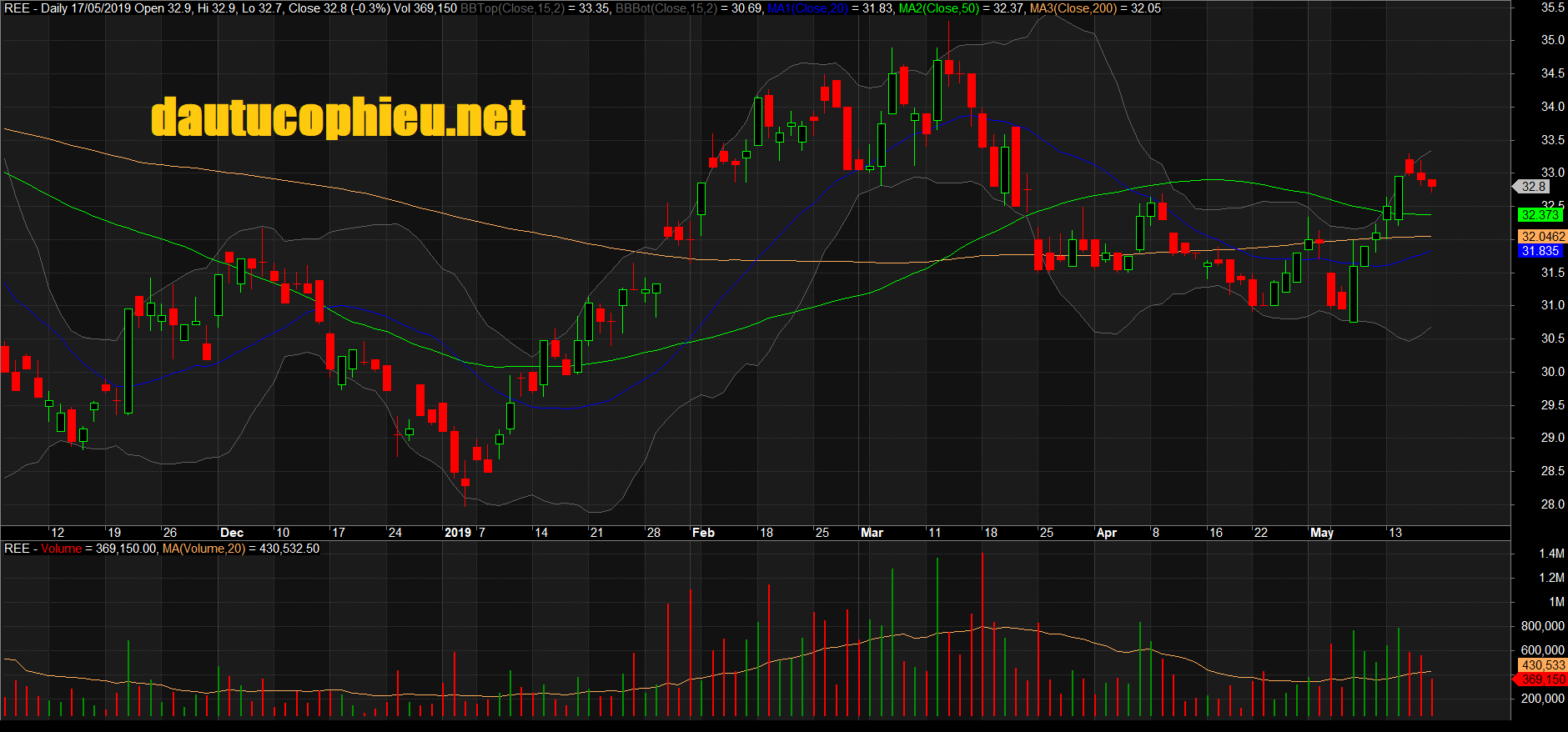The height and width of the screenshot is (732, 1568).
Task: Select the Dec marker on the date axis
Action: (x=232, y=533)
